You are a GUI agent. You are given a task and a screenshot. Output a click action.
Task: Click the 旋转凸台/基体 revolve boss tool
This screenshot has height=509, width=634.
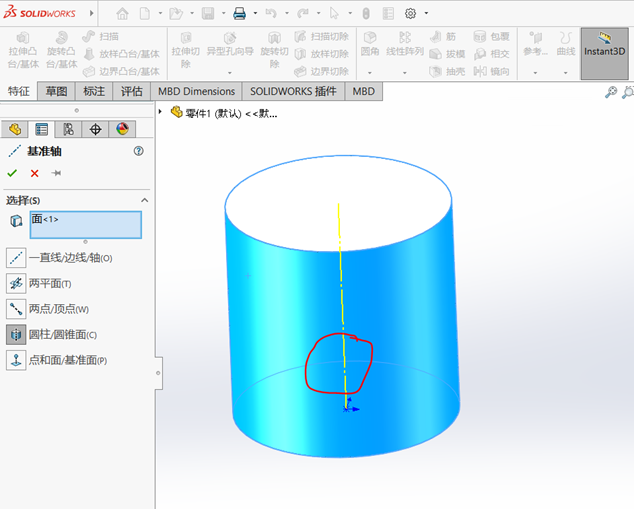point(61,50)
